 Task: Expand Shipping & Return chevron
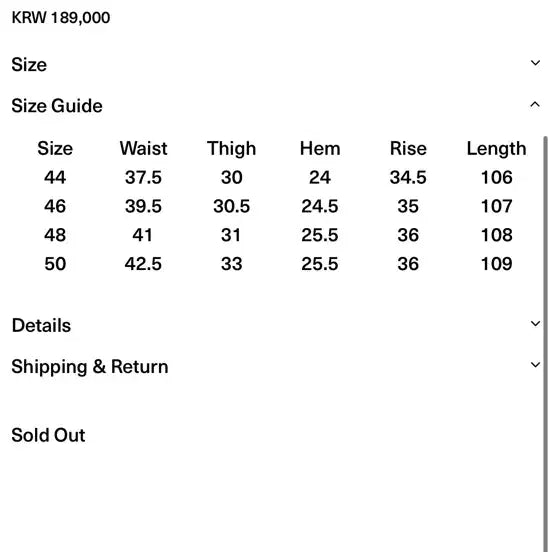pyautogui.click(x=535, y=365)
